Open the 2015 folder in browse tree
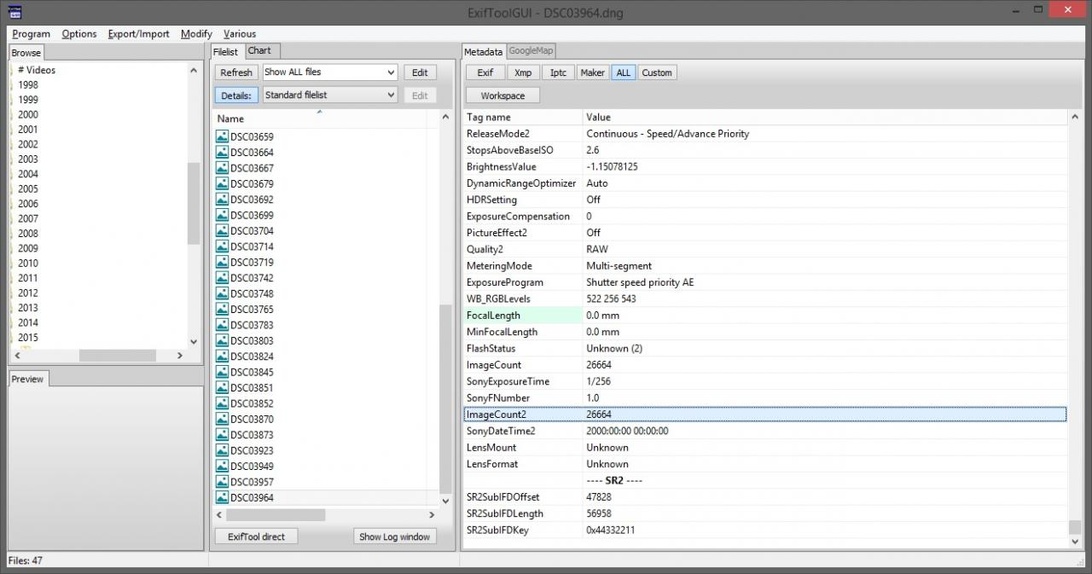 (28, 338)
